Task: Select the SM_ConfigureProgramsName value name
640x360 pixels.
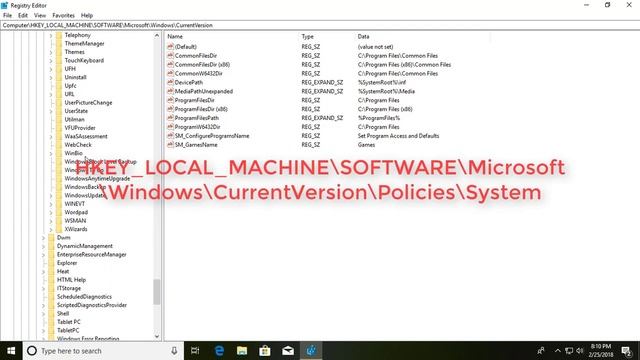Action: click(x=212, y=136)
